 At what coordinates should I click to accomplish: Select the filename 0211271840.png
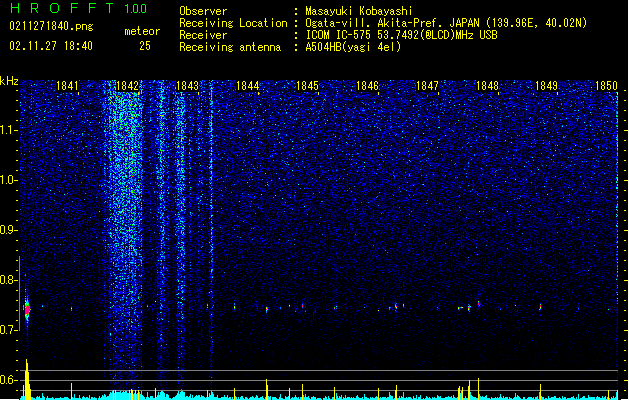(x=51, y=26)
